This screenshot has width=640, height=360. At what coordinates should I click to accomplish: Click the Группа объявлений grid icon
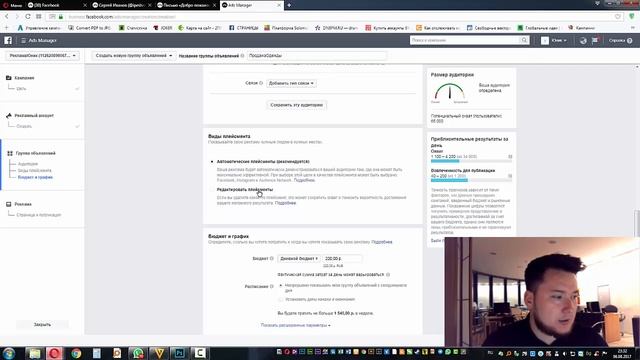pos(10,153)
